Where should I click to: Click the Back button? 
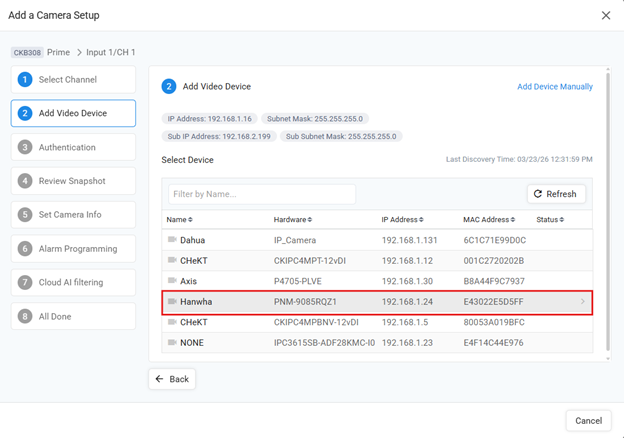click(x=172, y=379)
